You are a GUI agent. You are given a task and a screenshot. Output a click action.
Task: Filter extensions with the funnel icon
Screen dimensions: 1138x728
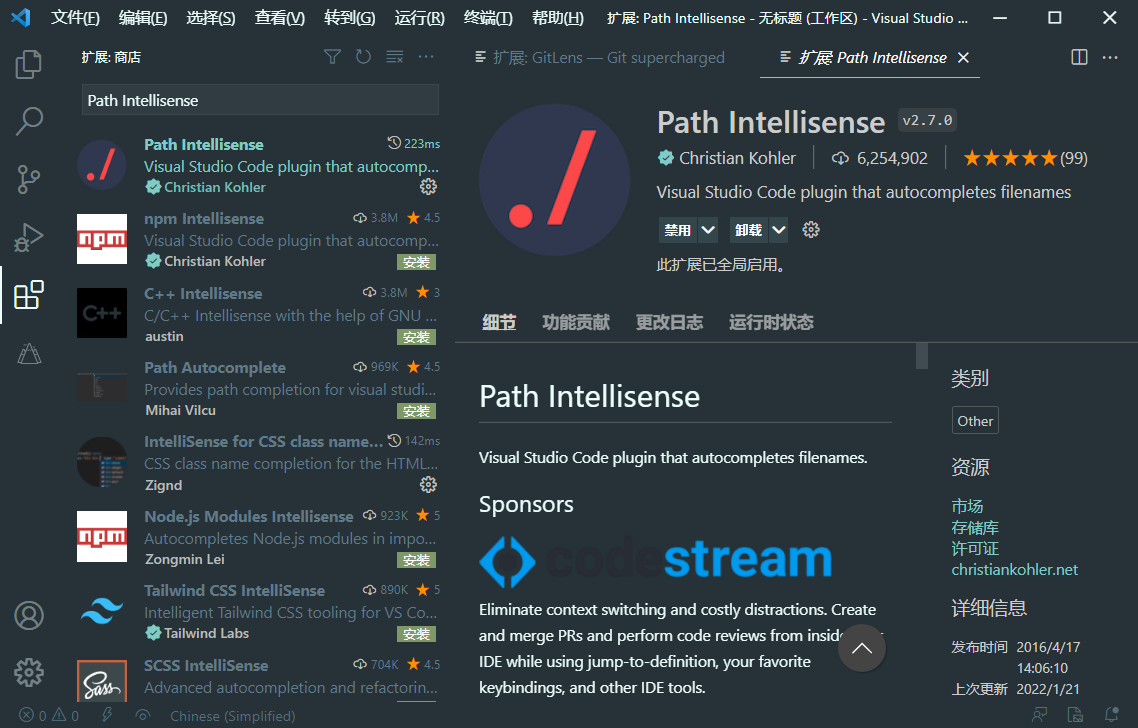pos(332,57)
